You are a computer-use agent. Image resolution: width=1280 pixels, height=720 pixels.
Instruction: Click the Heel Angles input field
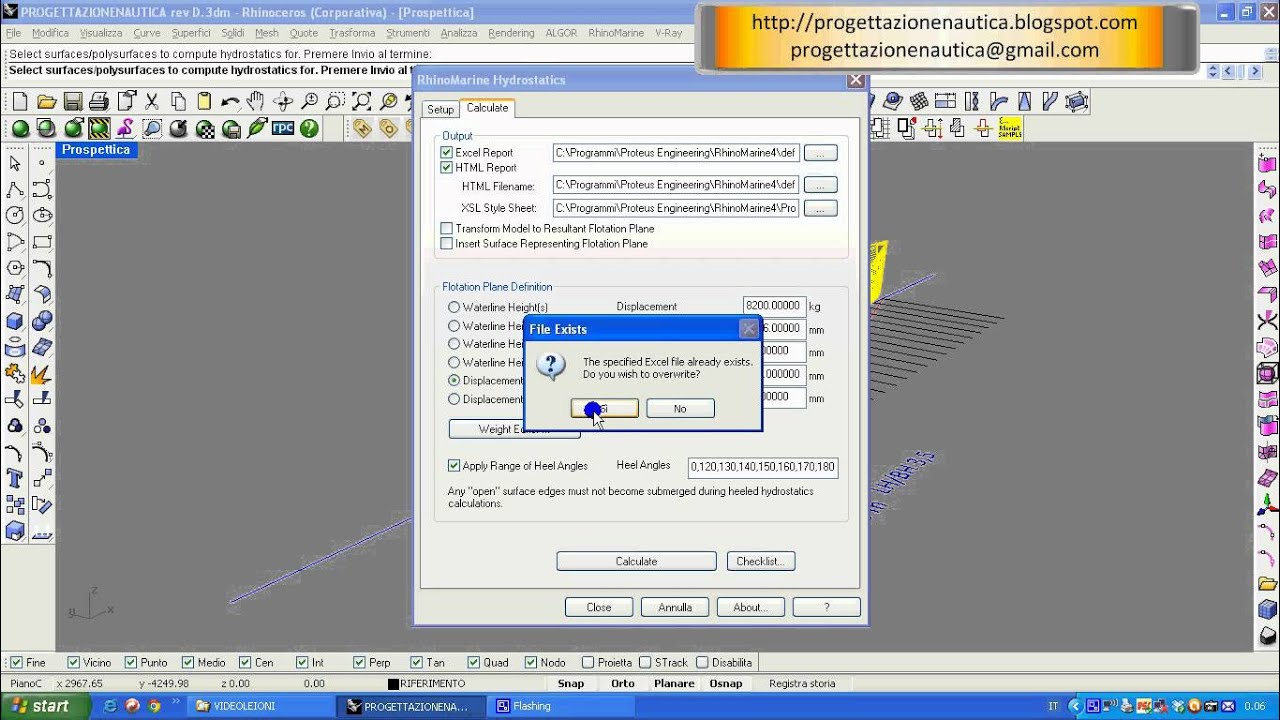tap(763, 467)
